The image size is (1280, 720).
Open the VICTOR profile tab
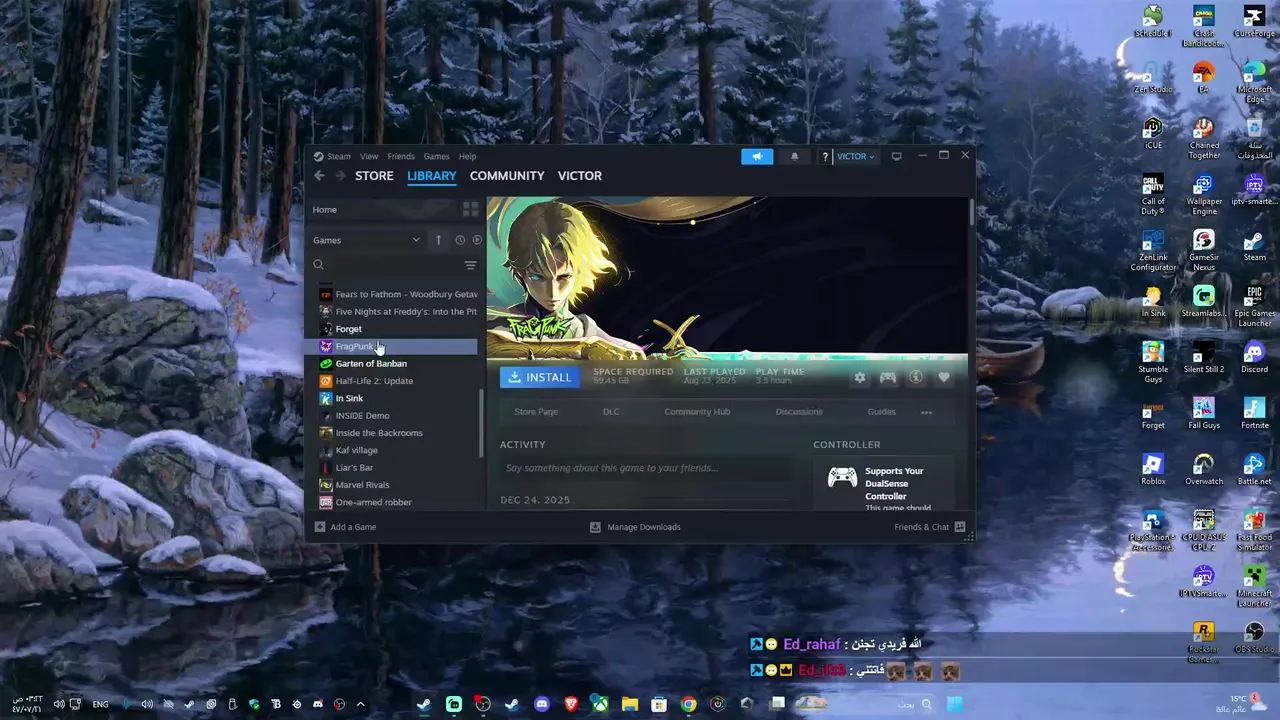[580, 176]
